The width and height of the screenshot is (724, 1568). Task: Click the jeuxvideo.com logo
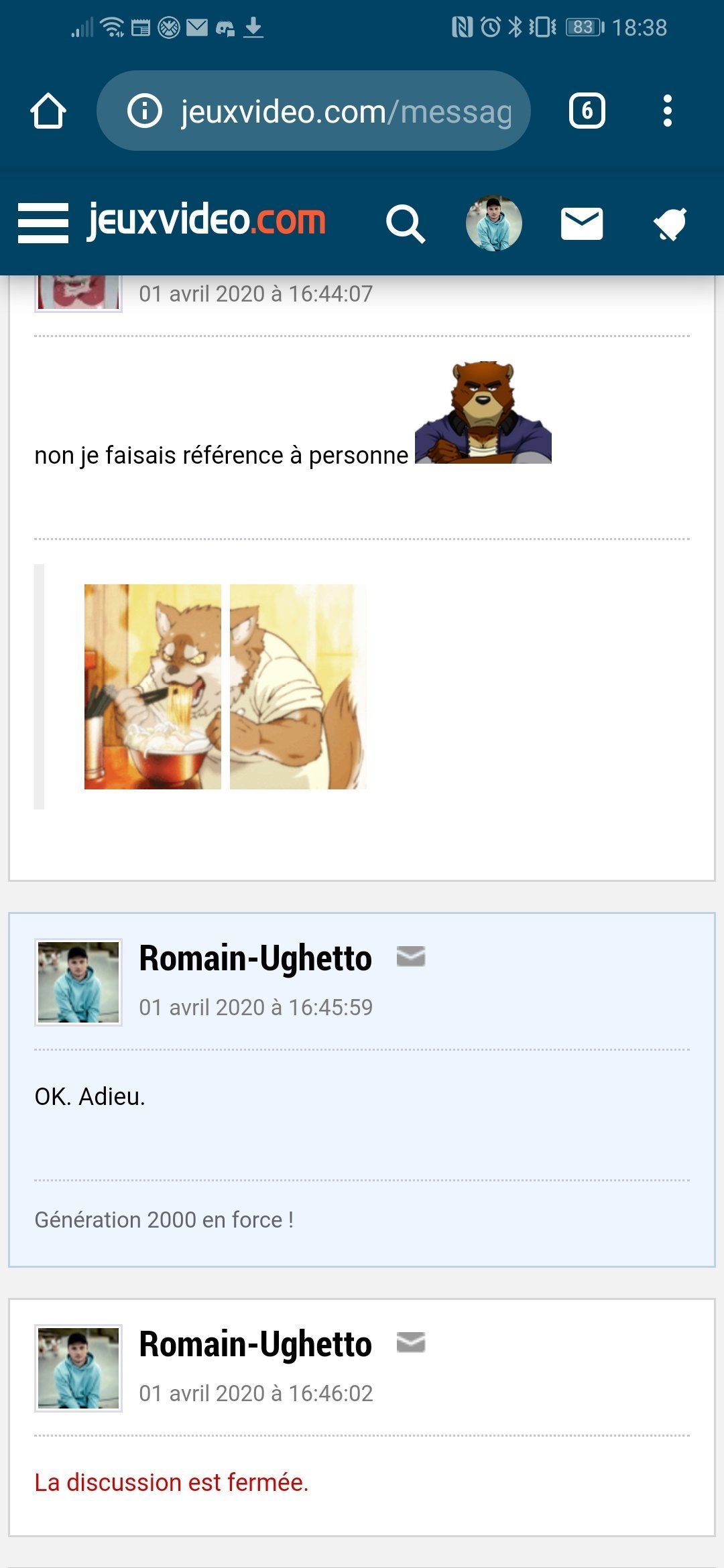coord(206,220)
